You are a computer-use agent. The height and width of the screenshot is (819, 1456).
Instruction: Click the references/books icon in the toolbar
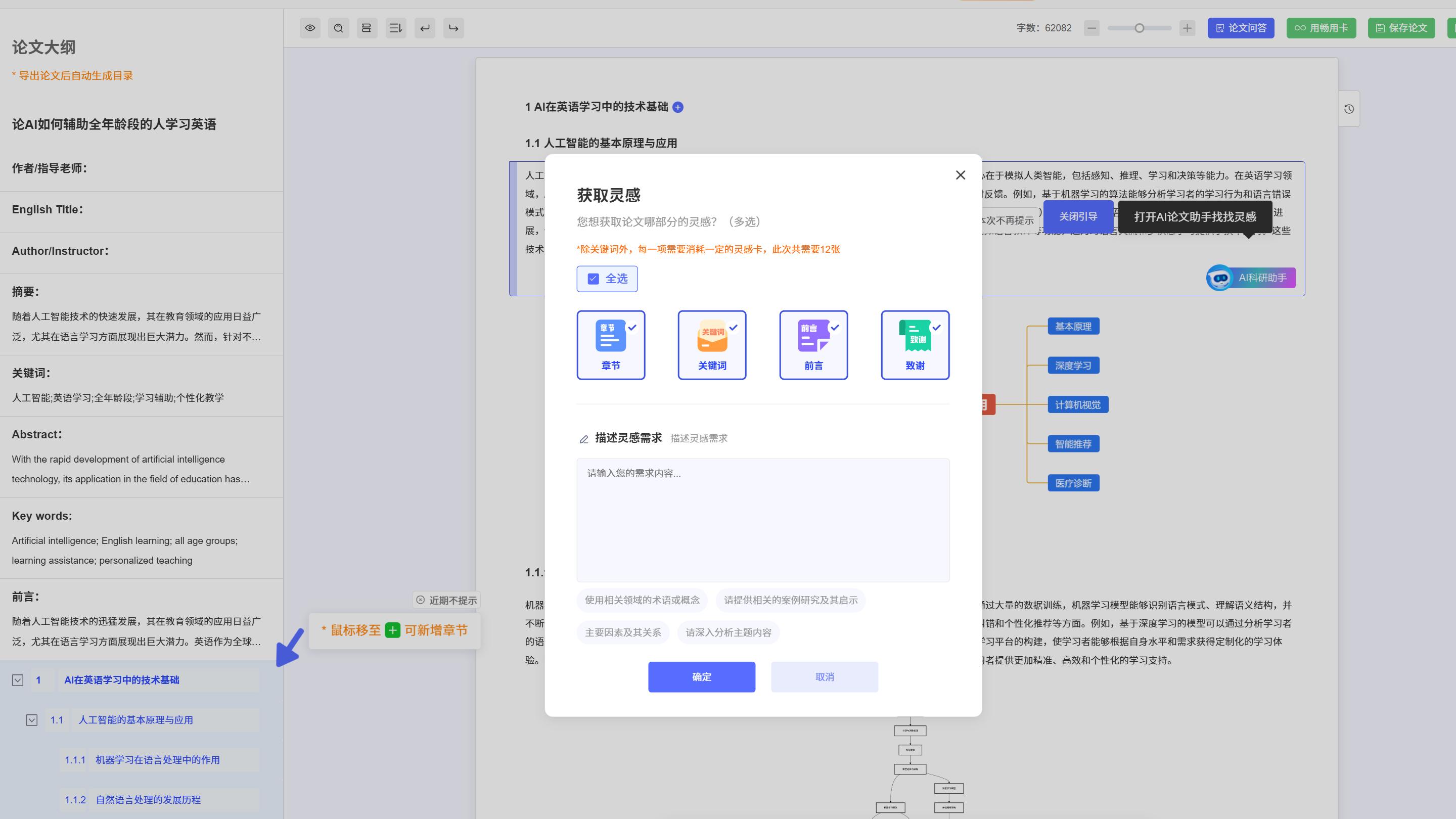(x=367, y=28)
